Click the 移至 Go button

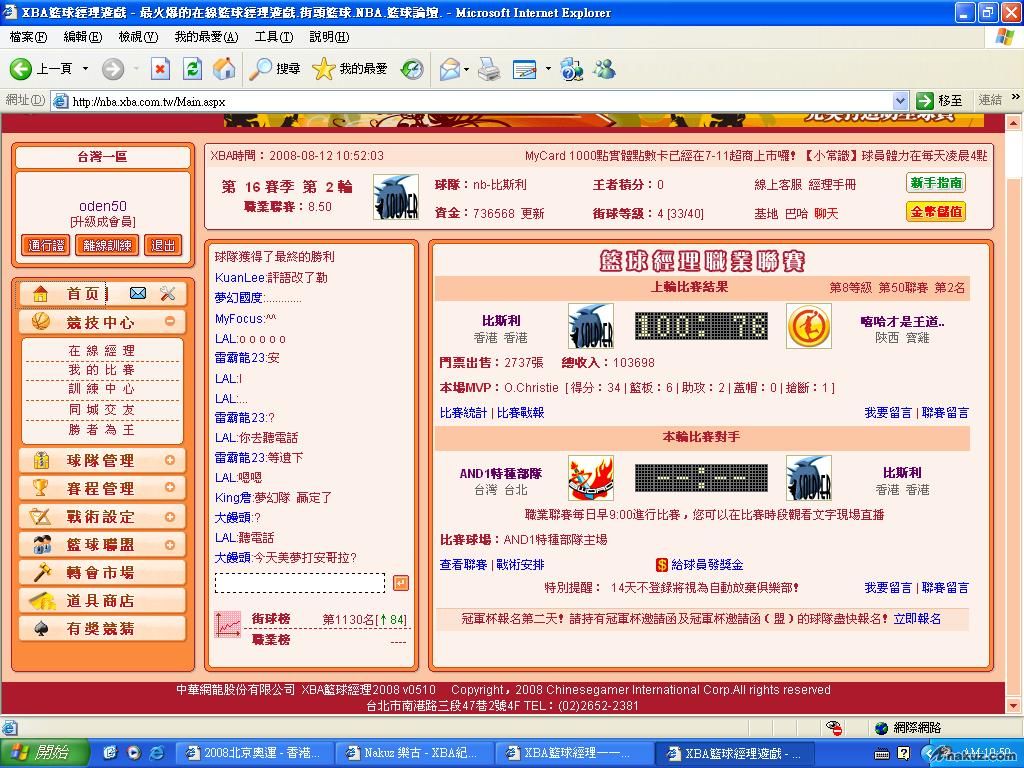940,101
